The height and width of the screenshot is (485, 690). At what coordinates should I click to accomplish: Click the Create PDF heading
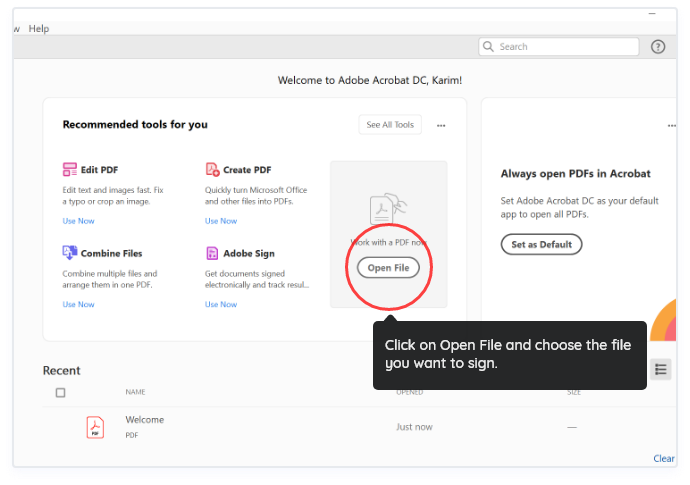pos(247,170)
